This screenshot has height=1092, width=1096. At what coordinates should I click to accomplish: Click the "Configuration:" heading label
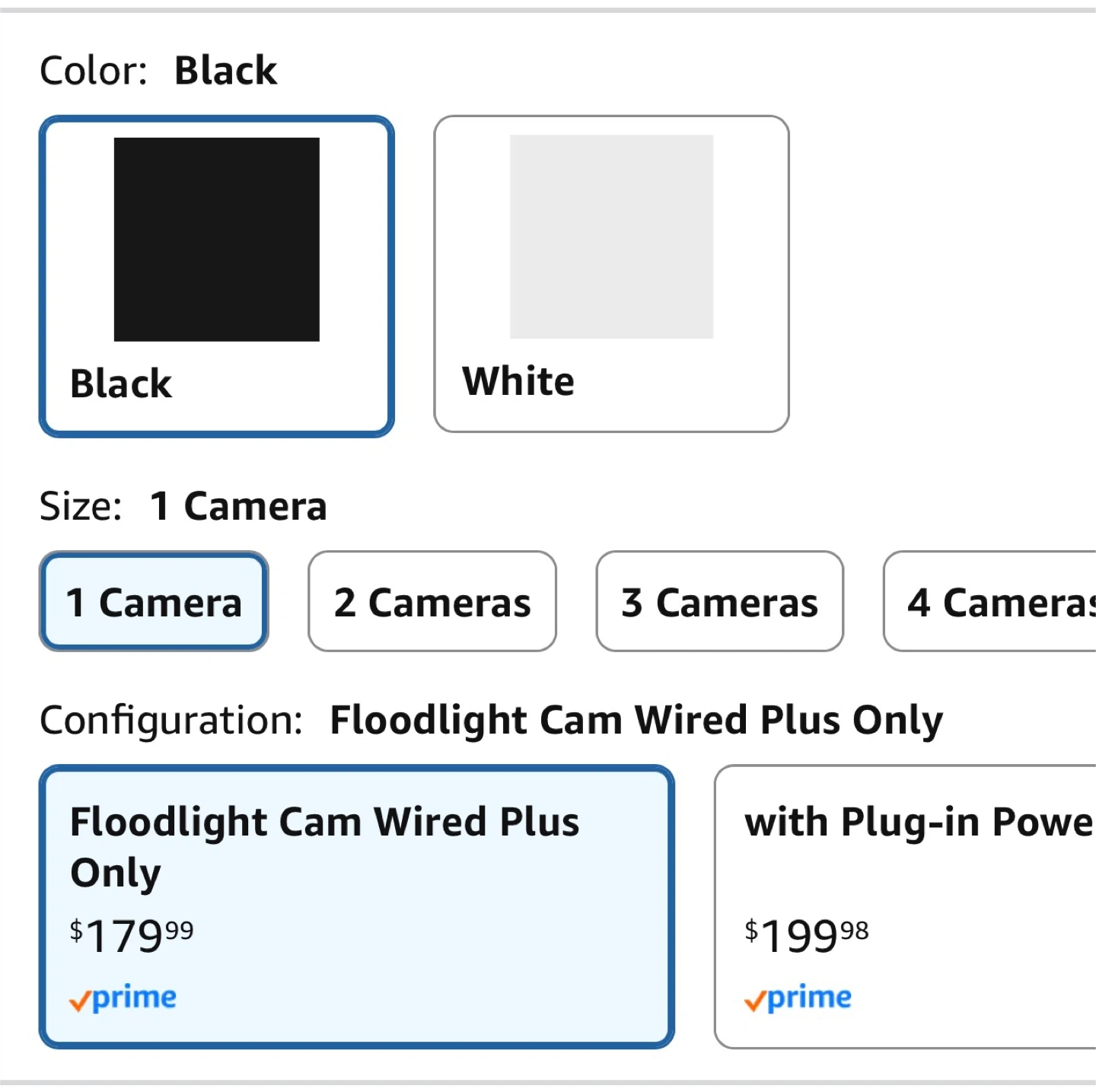pyautogui.click(x=171, y=720)
